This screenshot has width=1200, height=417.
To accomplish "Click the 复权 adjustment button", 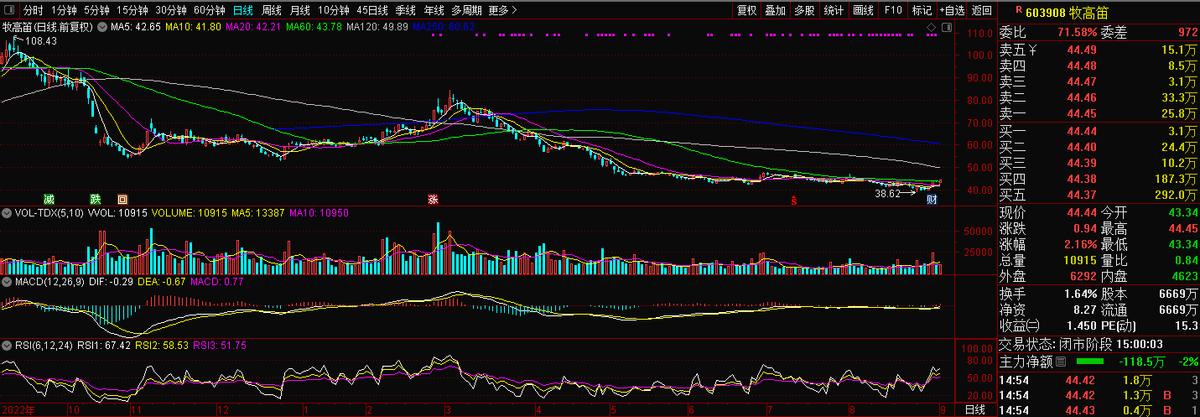I will pos(747,10).
